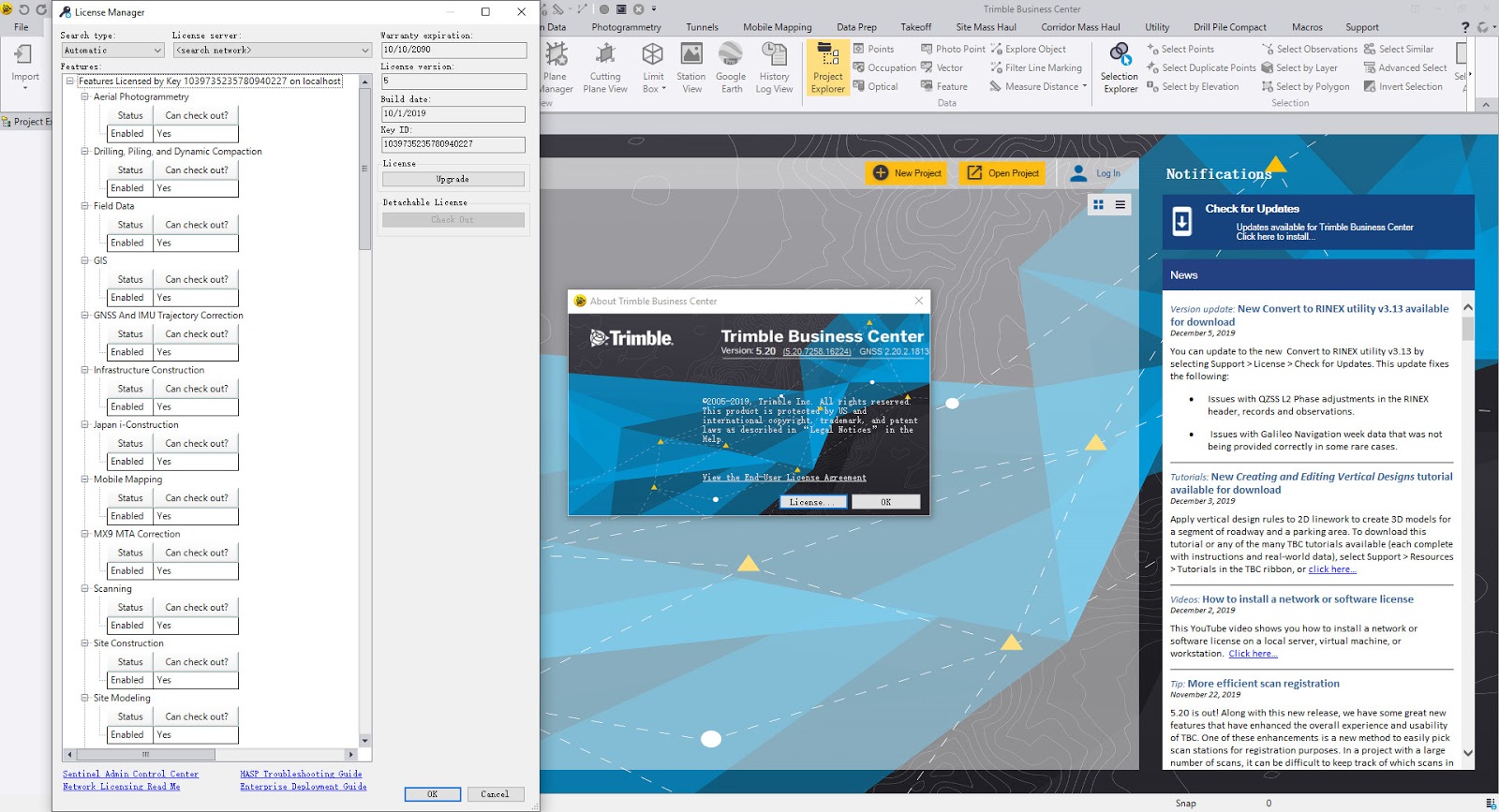Image resolution: width=1499 pixels, height=812 pixels.
Task: Open Measure Distance dropdown
Action: 1085,86
